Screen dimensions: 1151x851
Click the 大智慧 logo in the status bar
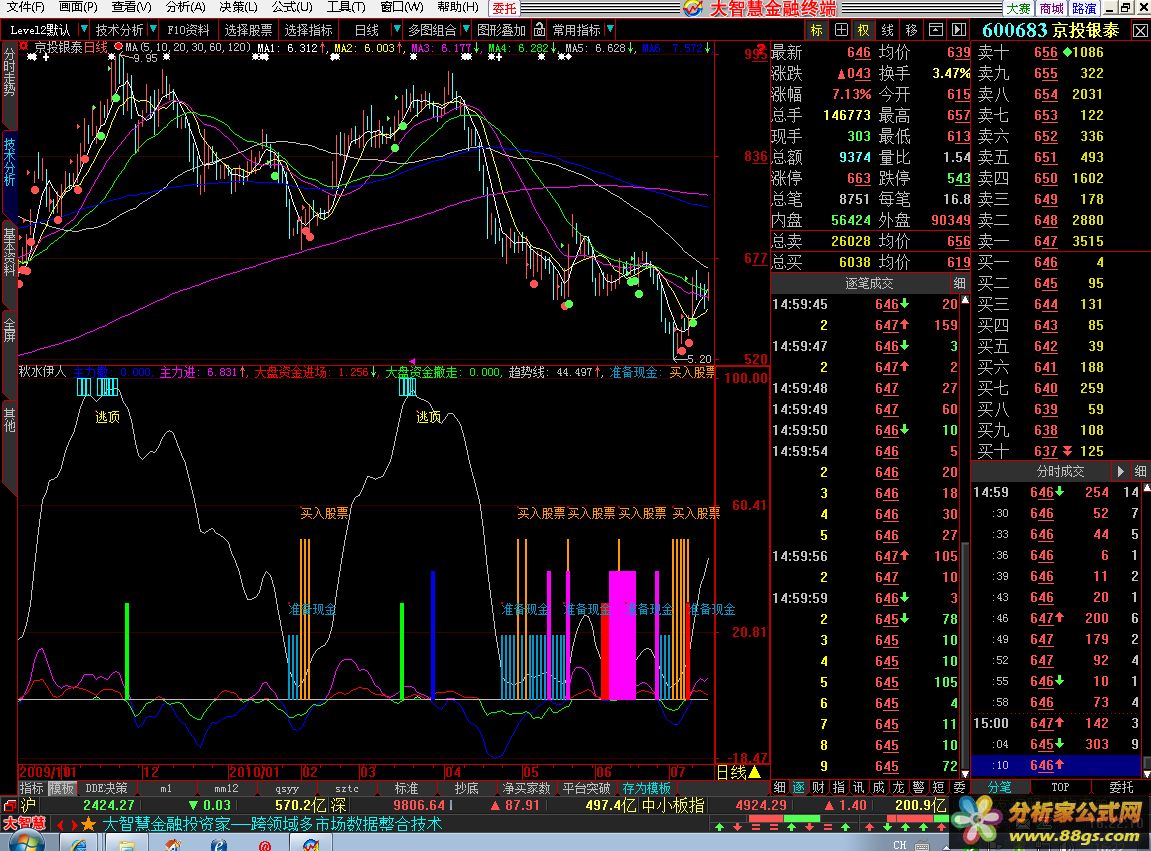click(23, 824)
